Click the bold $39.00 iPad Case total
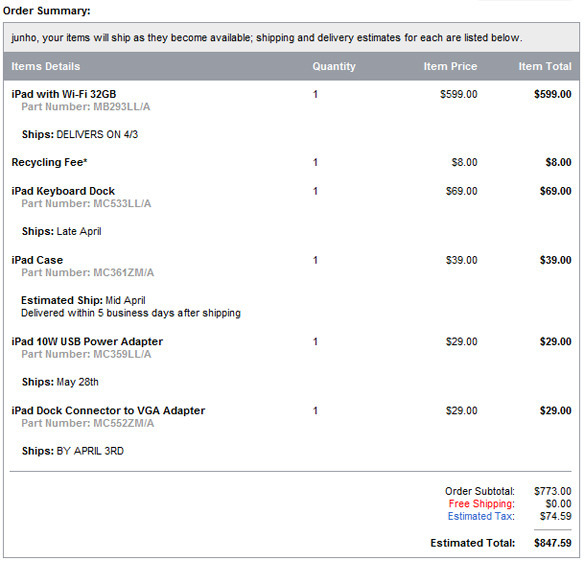This screenshot has height=561, width=584. (556, 260)
